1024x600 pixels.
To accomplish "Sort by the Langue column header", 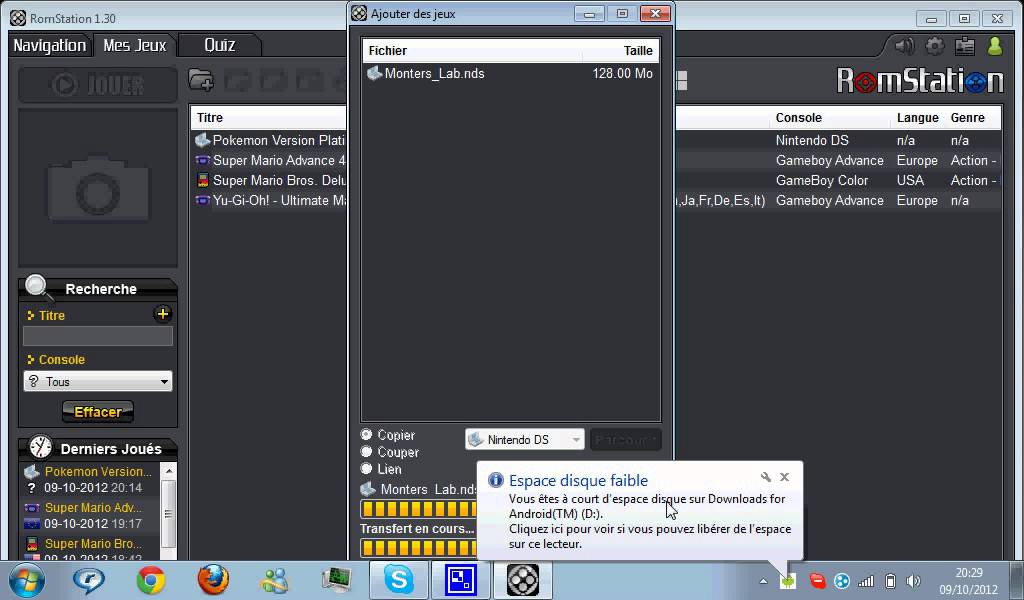I will click(x=918, y=118).
